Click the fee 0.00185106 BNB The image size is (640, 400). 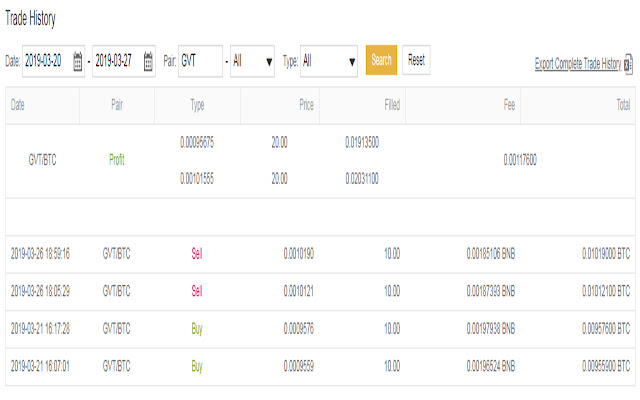[x=491, y=254]
